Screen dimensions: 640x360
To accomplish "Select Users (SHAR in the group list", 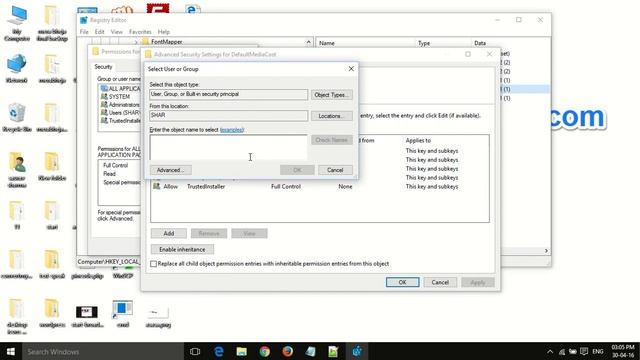I will coord(120,113).
